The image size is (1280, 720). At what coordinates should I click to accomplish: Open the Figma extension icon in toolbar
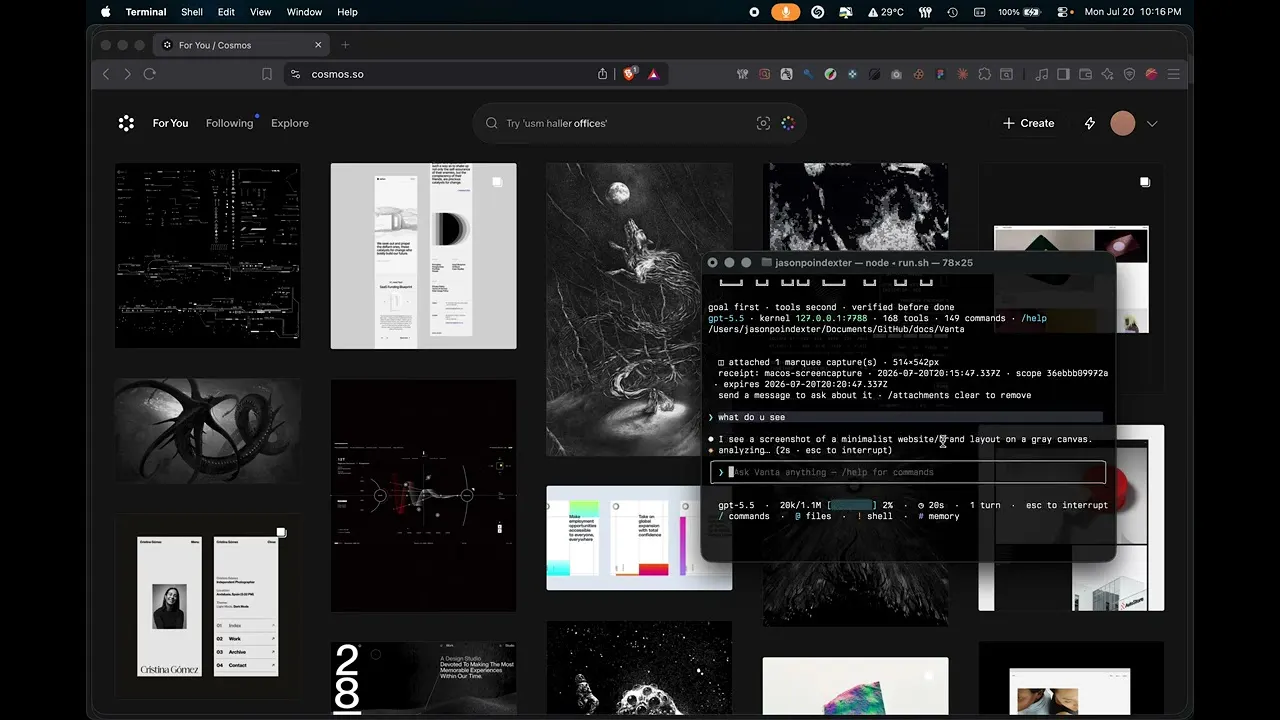coord(940,74)
